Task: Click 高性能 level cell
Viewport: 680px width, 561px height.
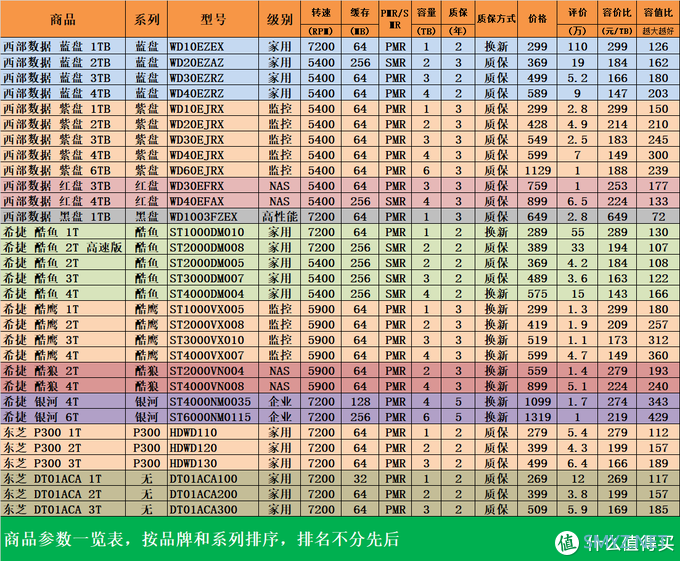Action: (x=279, y=217)
